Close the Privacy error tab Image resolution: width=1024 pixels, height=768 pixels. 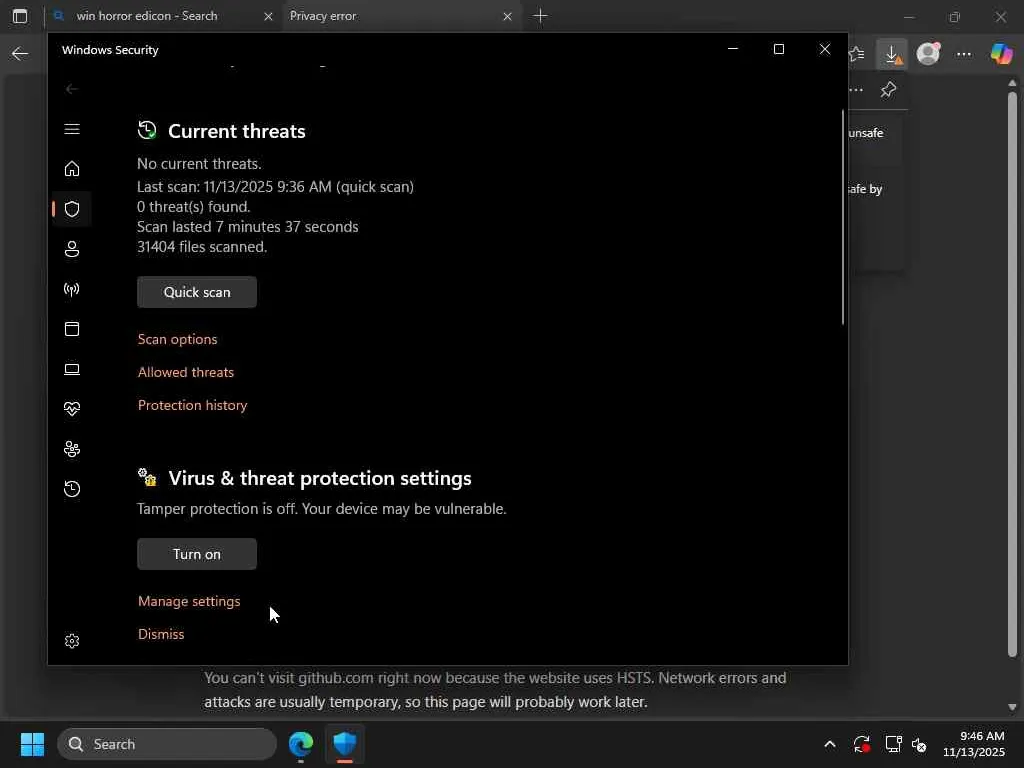point(507,16)
